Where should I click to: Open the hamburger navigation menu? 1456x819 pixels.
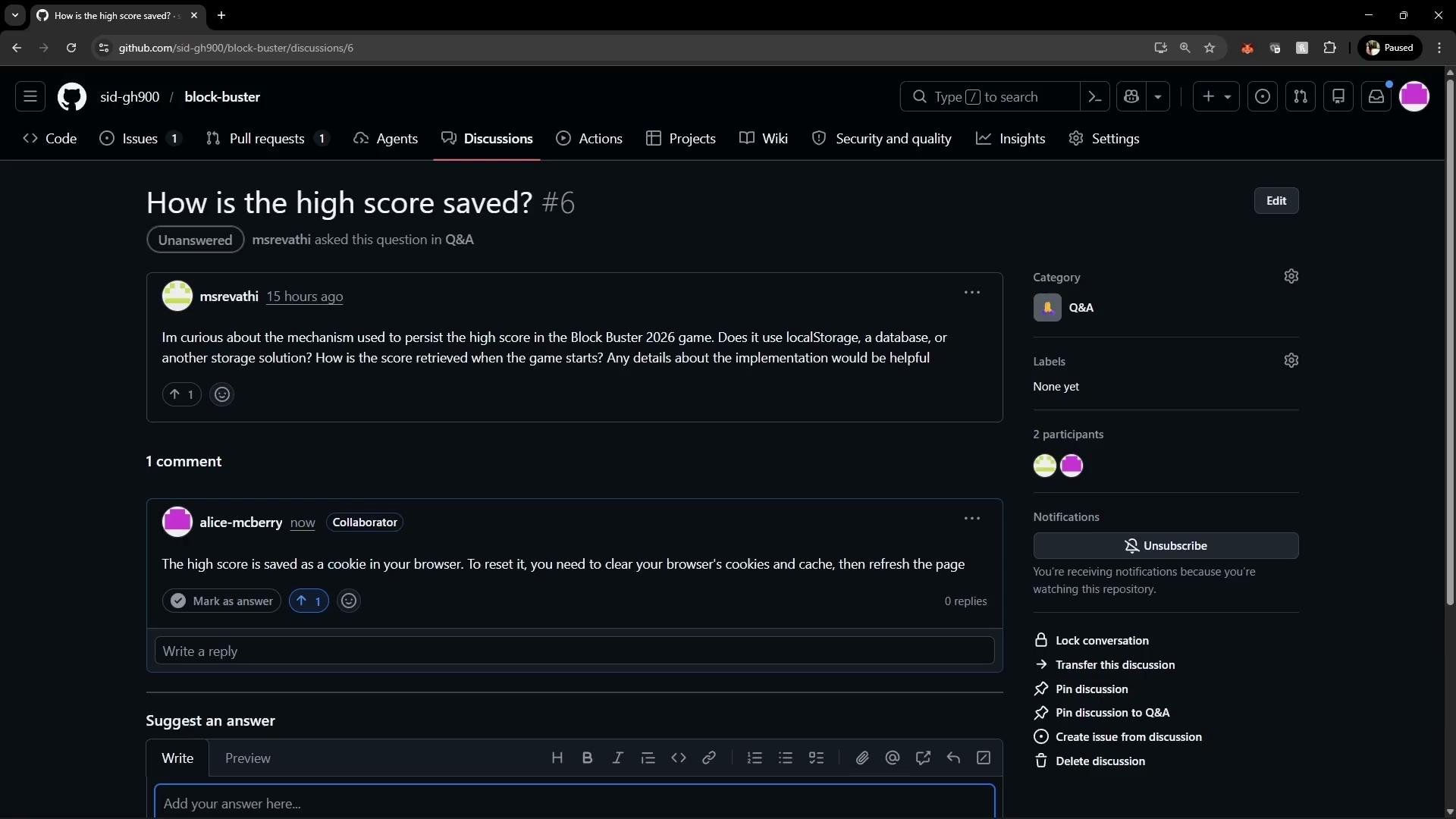(x=30, y=96)
